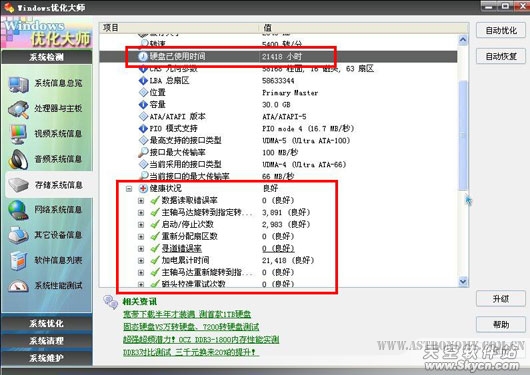530x375 pixels.
Task: Select 网络系统信息 globe icon
Action: click(x=18, y=210)
